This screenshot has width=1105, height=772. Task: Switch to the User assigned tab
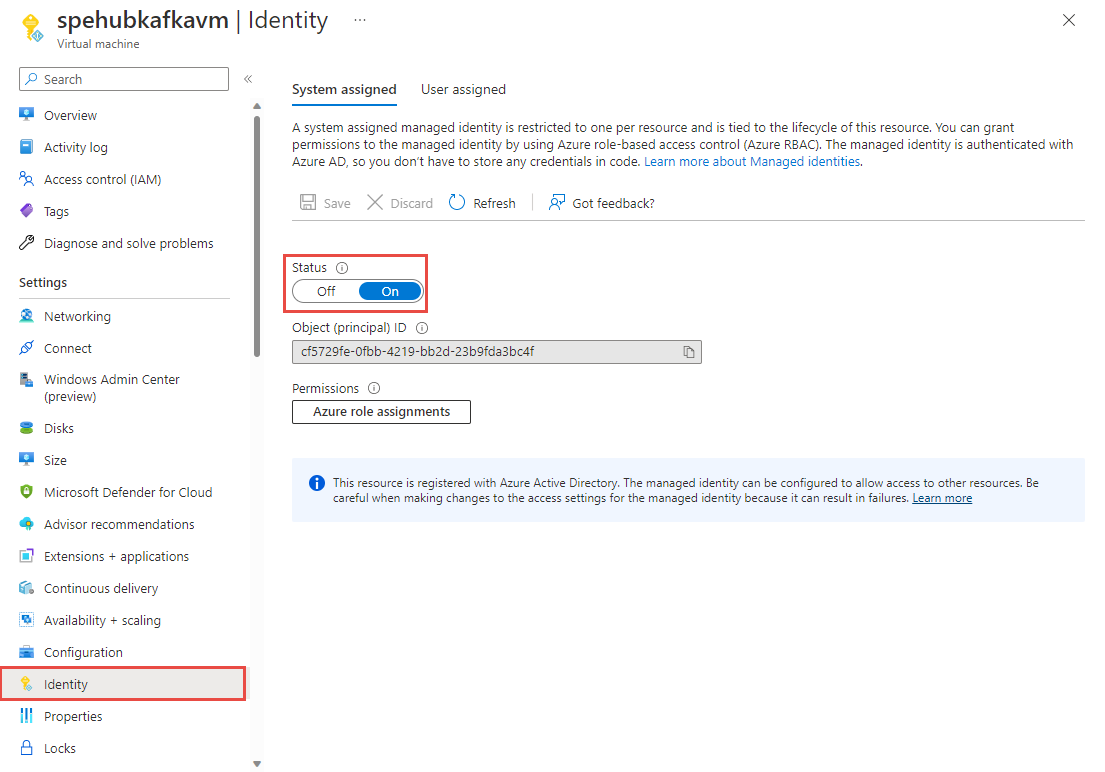463,89
